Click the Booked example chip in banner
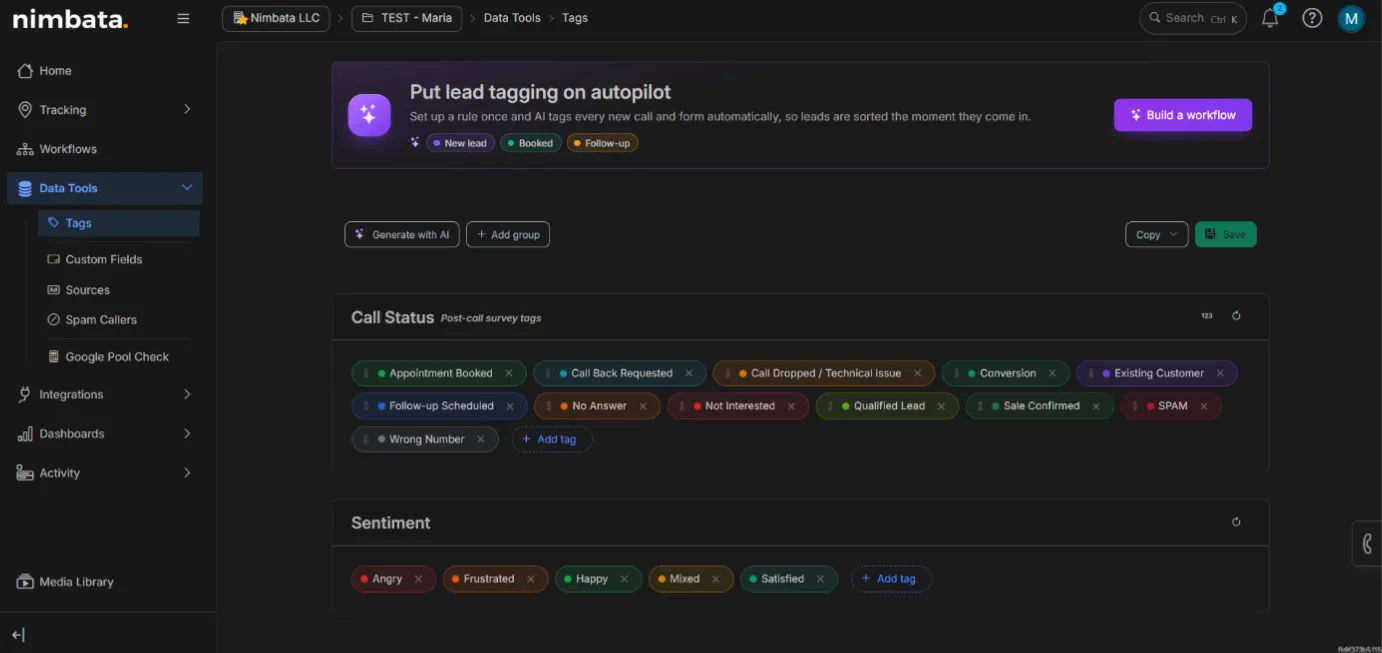The height and width of the screenshot is (653, 1382). pyautogui.click(x=530, y=143)
